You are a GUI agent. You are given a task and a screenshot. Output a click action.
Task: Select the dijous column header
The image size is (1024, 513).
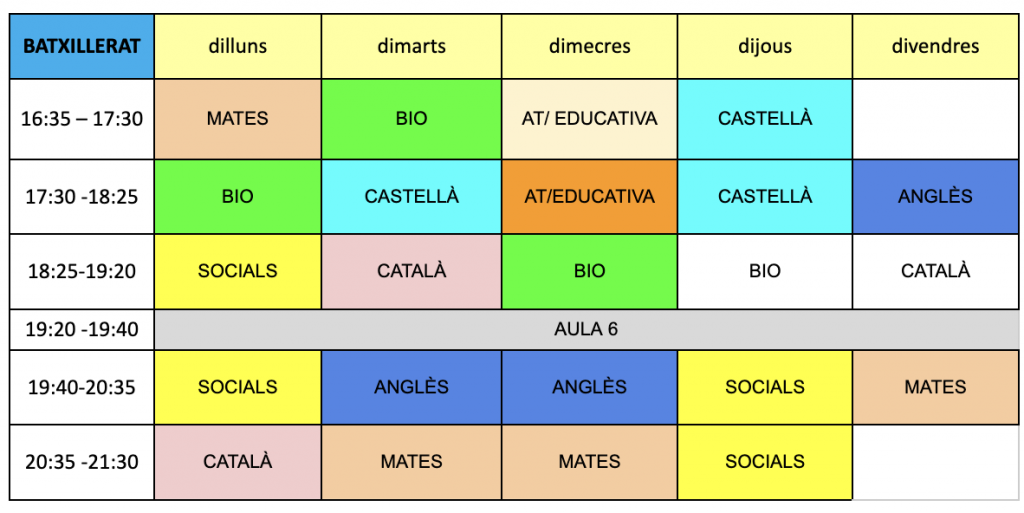765,46
